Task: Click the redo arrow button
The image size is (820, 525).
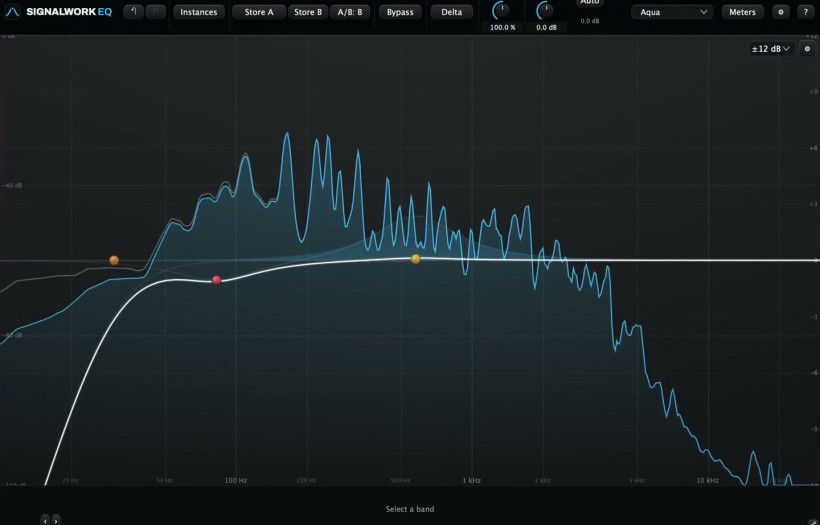Action: pos(156,12)
